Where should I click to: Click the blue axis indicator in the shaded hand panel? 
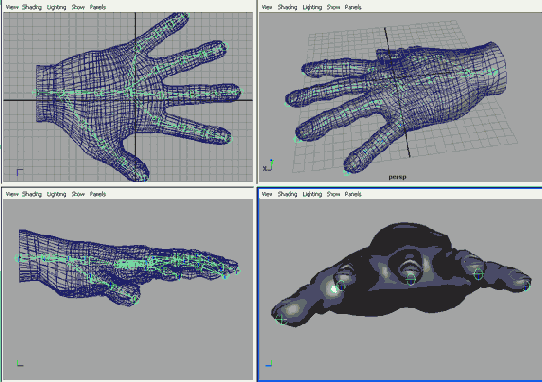coord(269,364)
